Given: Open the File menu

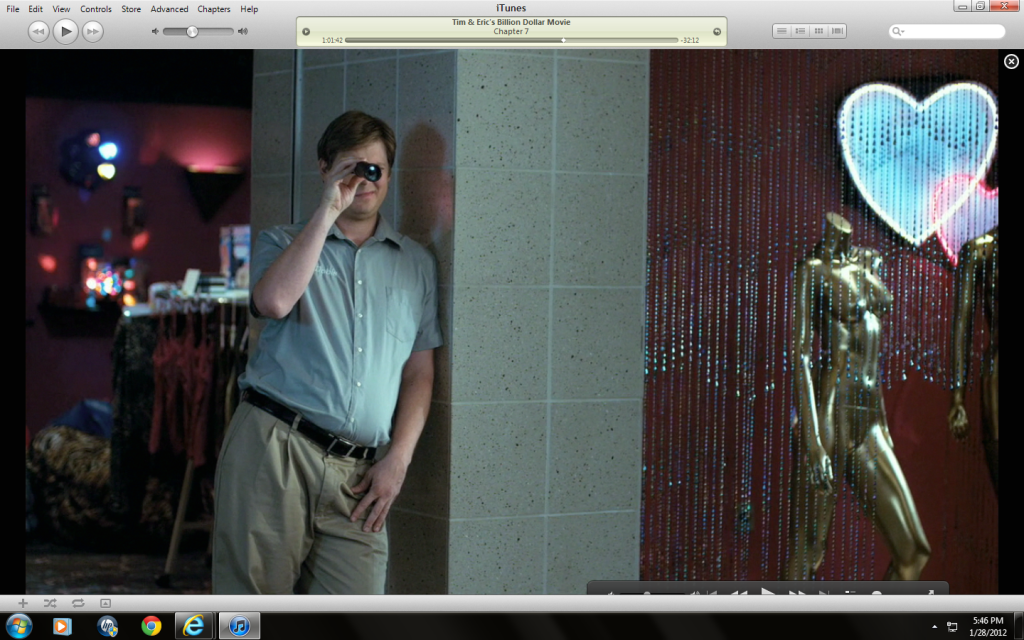Looking at the screenshot, I should pyautogui.click(x=12, y=9).
